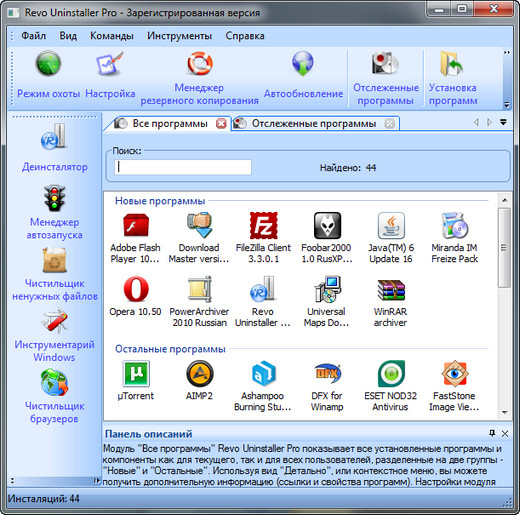
Task: Show previous tab with left arrow
Action: [x=476, y=122]
